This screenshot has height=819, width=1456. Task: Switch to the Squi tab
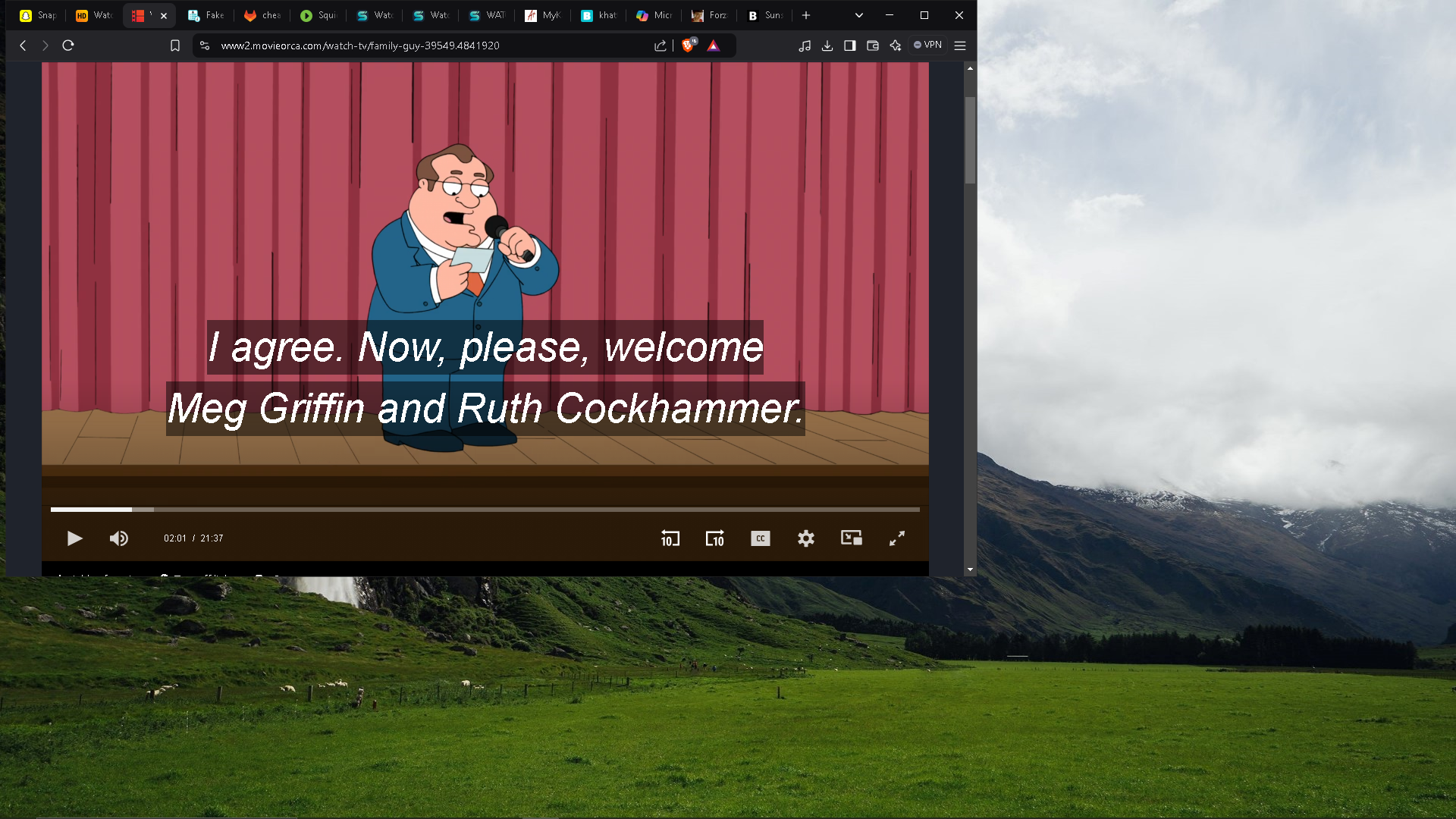[x=318, y=15]
